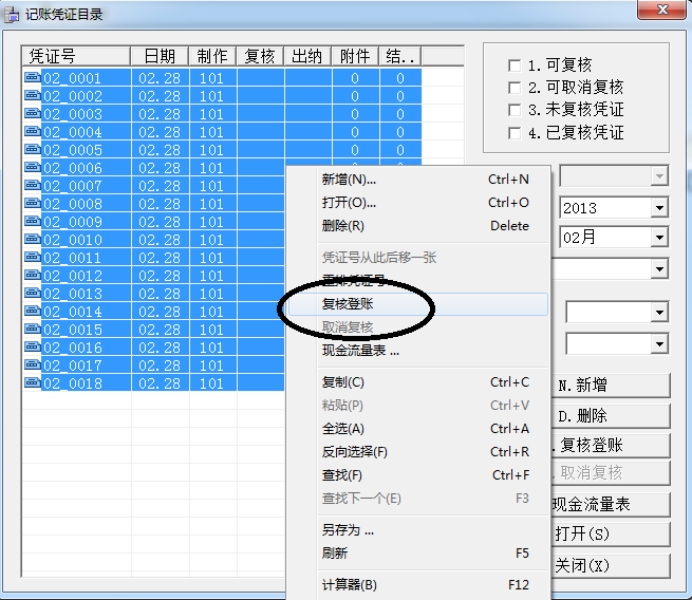The image size is (692, 600).
Task: Click the 02.28 date in row 02_0005
Action: pos(159,150)
